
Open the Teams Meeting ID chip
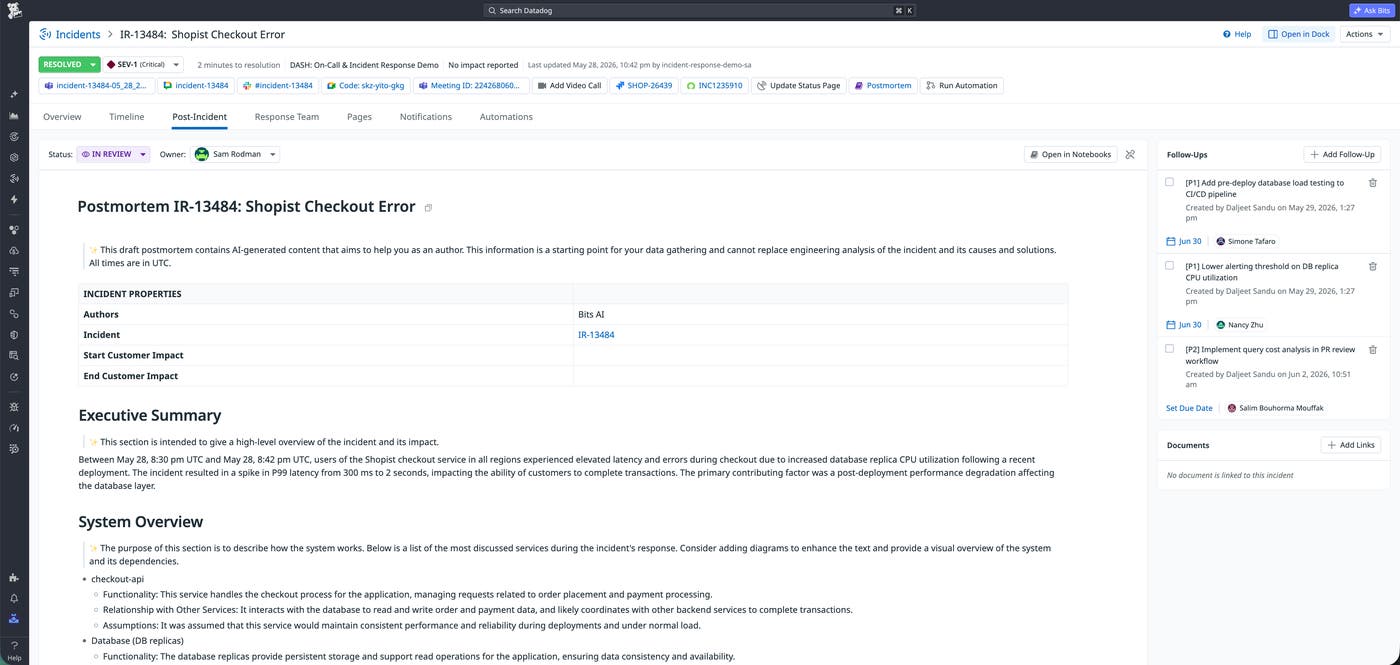470,86
